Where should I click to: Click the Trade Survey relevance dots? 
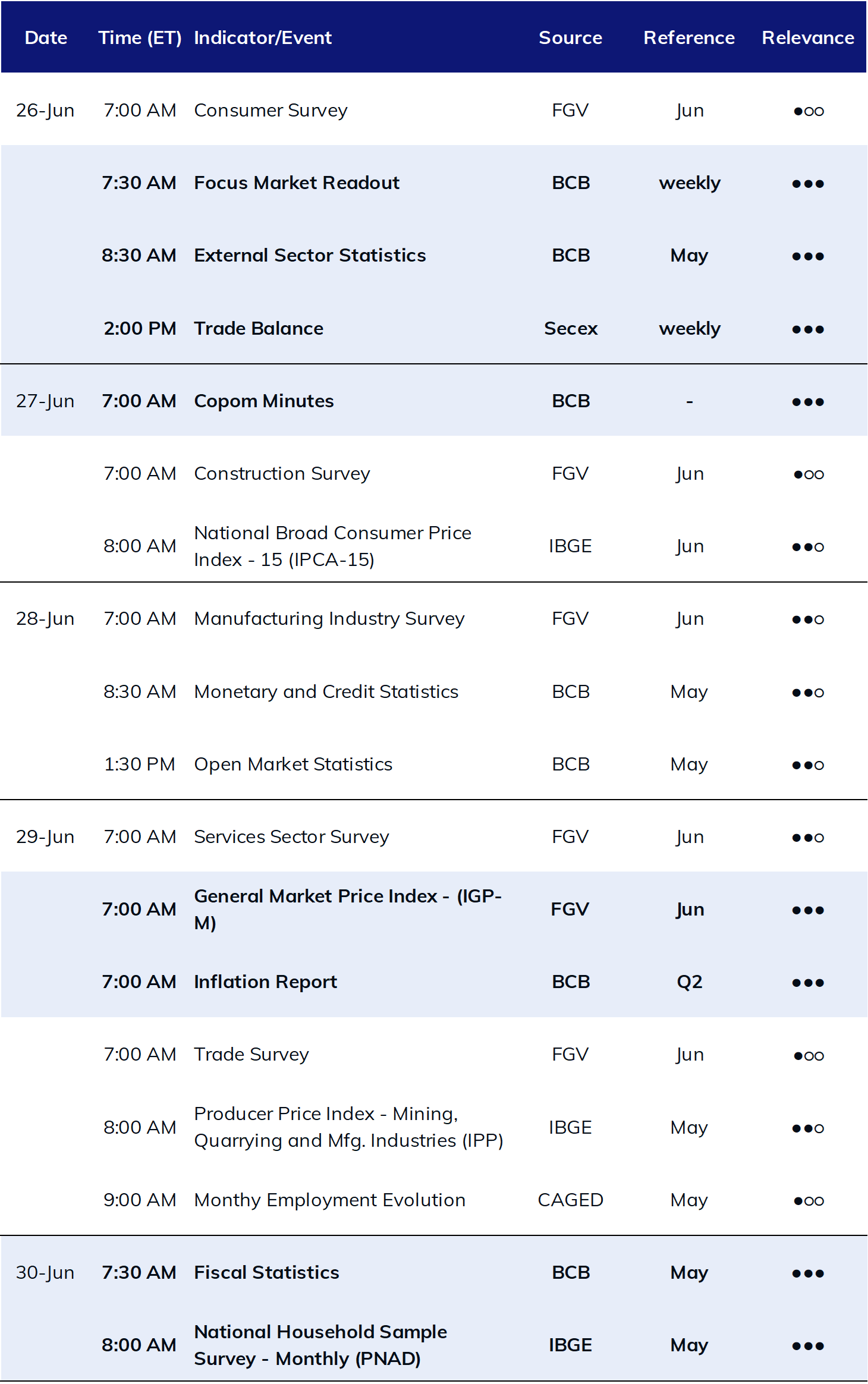(x=808, y=1056)
